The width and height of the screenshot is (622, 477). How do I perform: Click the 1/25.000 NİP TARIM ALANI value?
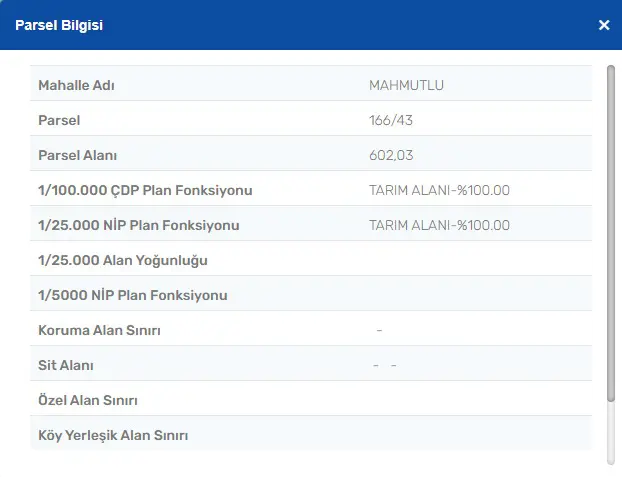point(439,225)
